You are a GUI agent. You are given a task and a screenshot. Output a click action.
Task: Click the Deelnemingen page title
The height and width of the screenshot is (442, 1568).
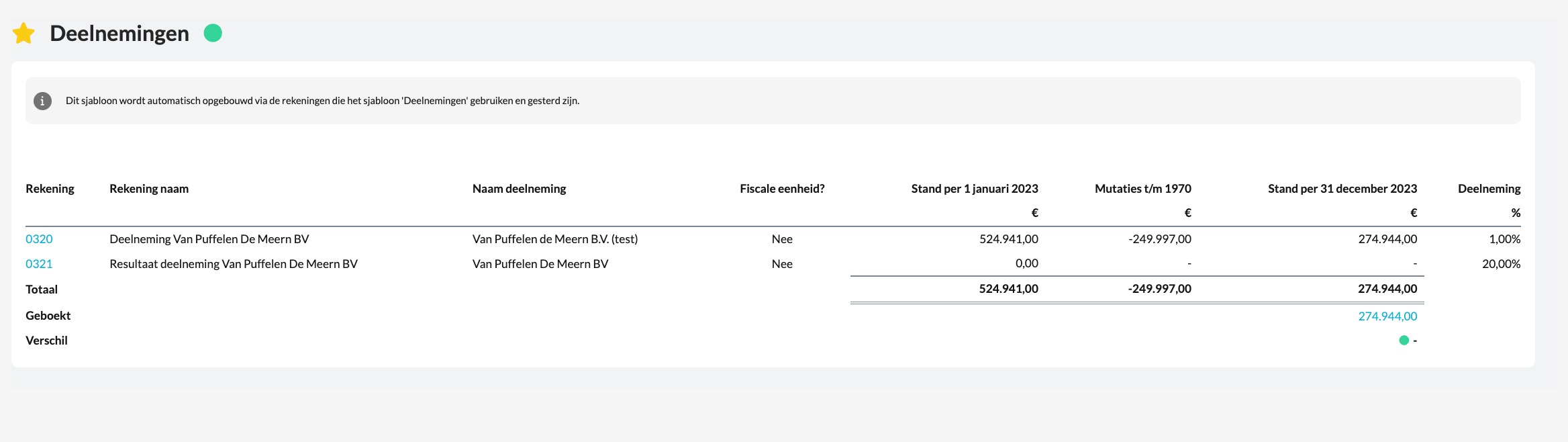tap(119, 34)
